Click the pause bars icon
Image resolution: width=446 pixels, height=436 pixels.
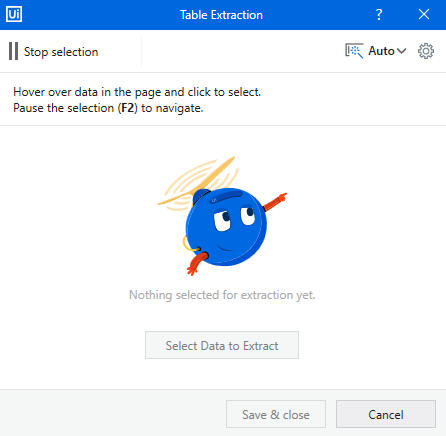coord(13,51)
